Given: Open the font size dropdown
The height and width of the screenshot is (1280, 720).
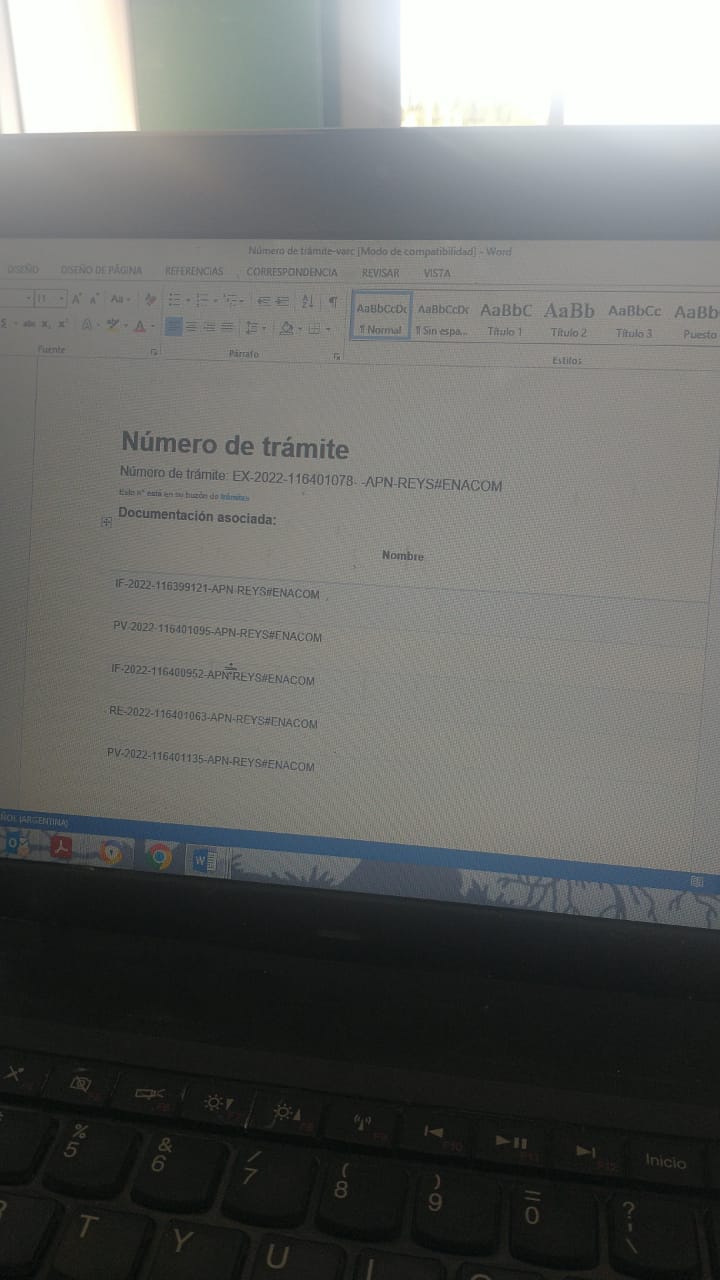Looking at the screenshot, I should 61,299.
